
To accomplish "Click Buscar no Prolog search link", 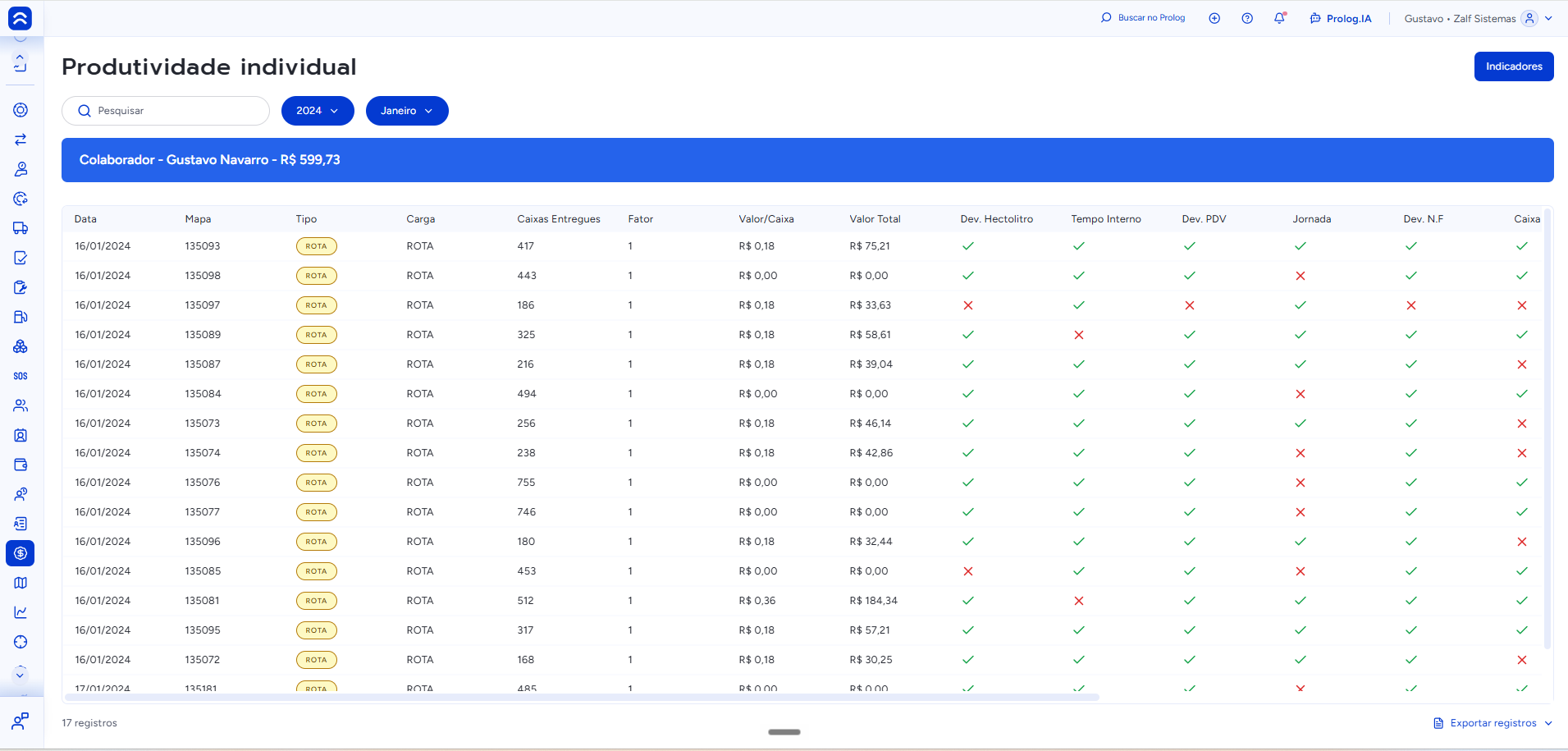I will tap(1143, 17).
